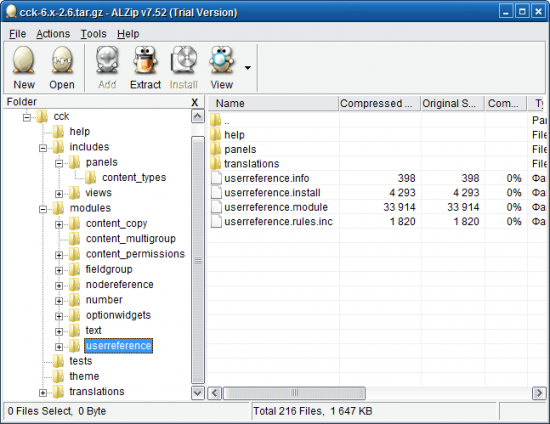This screenshot has width=550, height=424.
Task: Collapse the panels folder in tree
Action: [59, 163]
